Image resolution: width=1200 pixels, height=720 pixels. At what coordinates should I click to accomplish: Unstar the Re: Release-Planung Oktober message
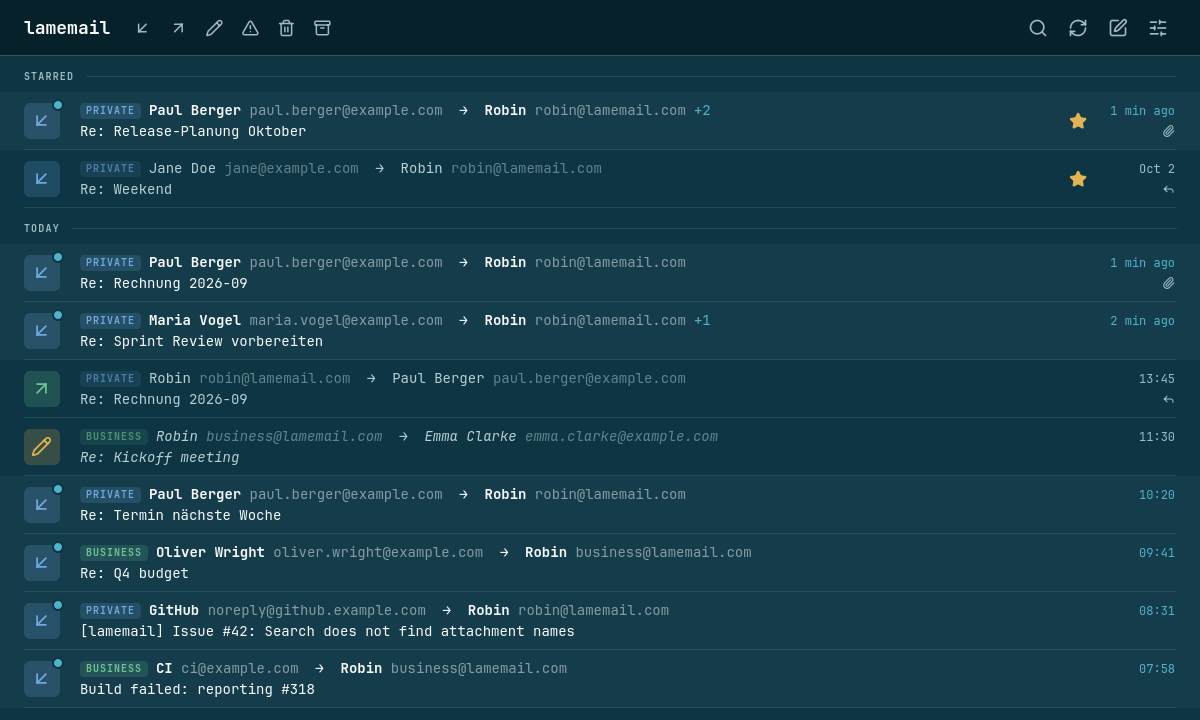coord(1078,121)
